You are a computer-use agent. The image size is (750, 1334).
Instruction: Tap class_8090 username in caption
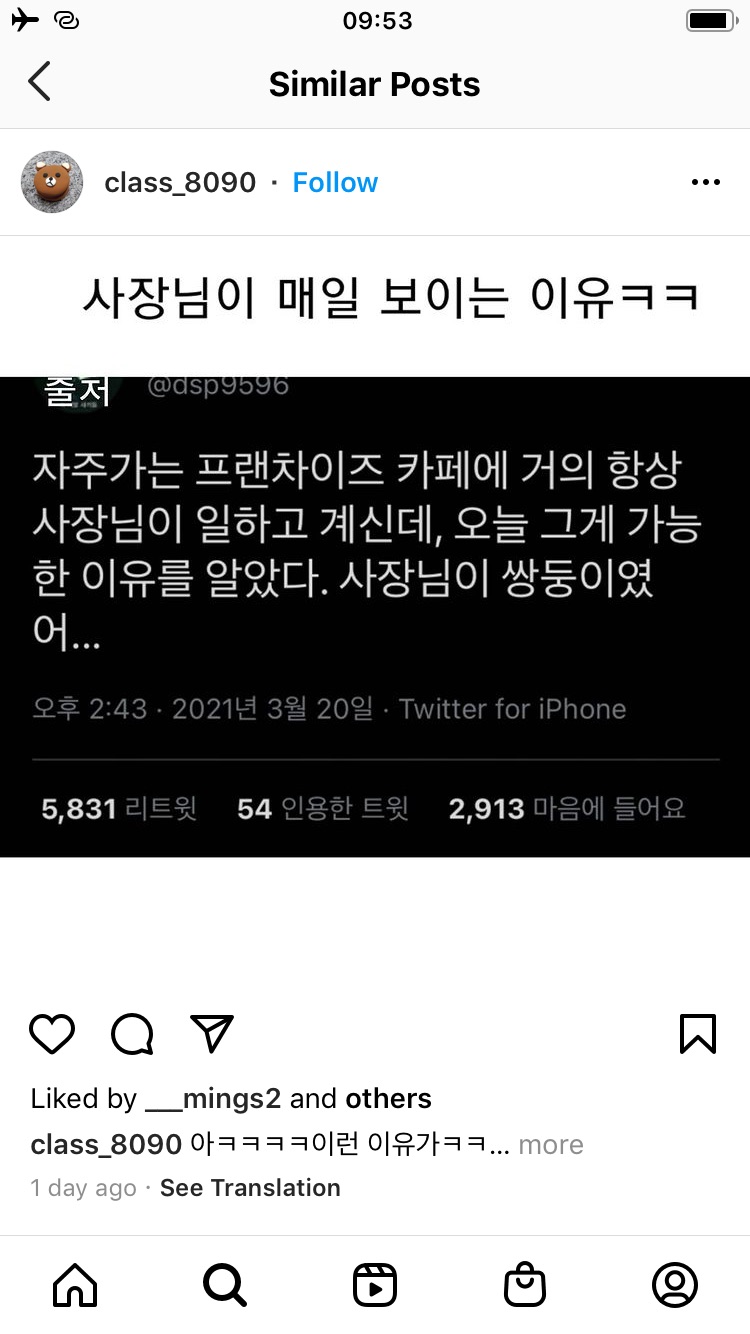(106, 1144)
